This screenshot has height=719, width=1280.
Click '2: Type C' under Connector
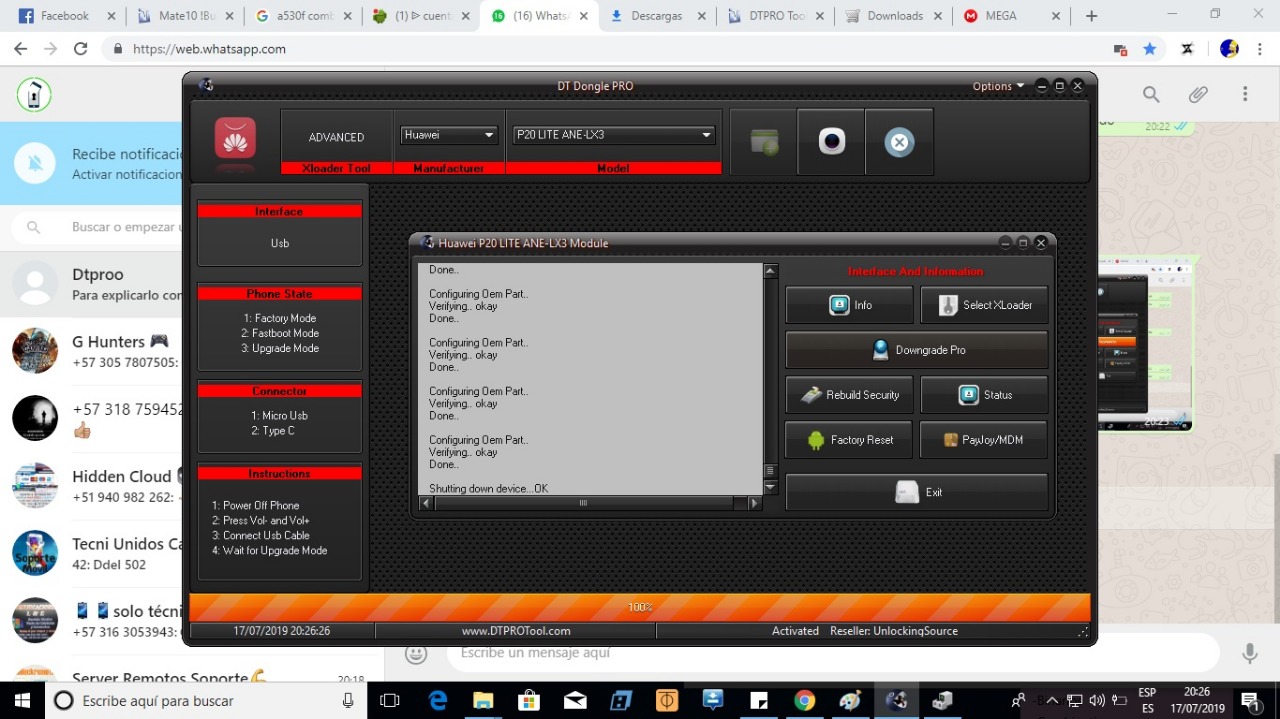pyautogui.click(x=273, y=431)
